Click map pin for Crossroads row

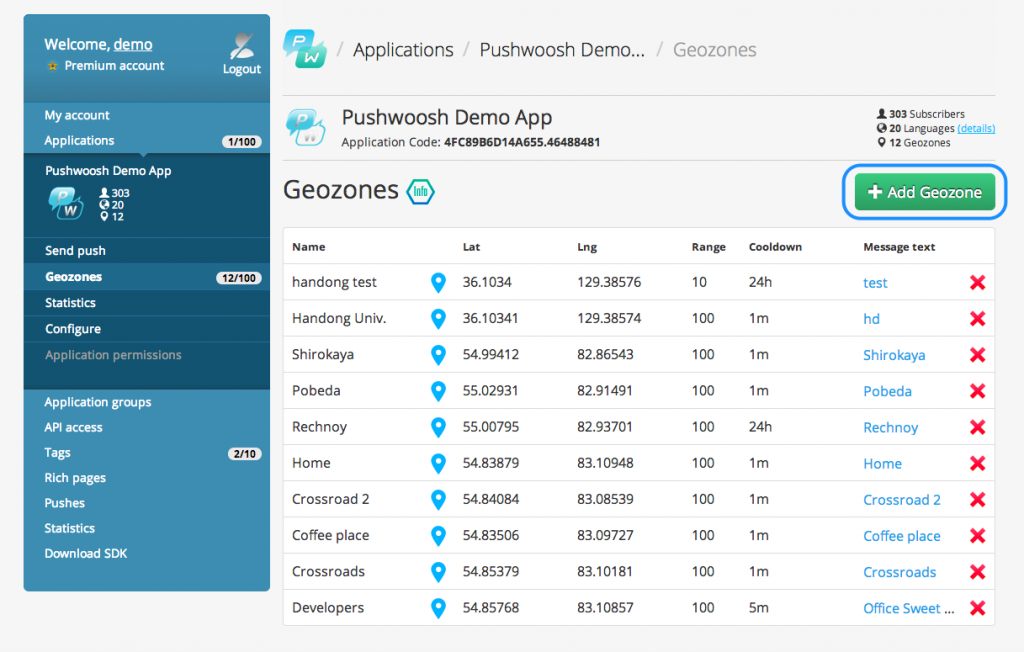(438, 572)
